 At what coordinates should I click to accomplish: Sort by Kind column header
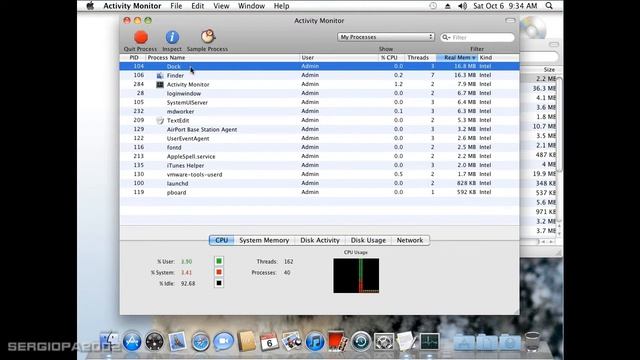(x=498, y=58)
